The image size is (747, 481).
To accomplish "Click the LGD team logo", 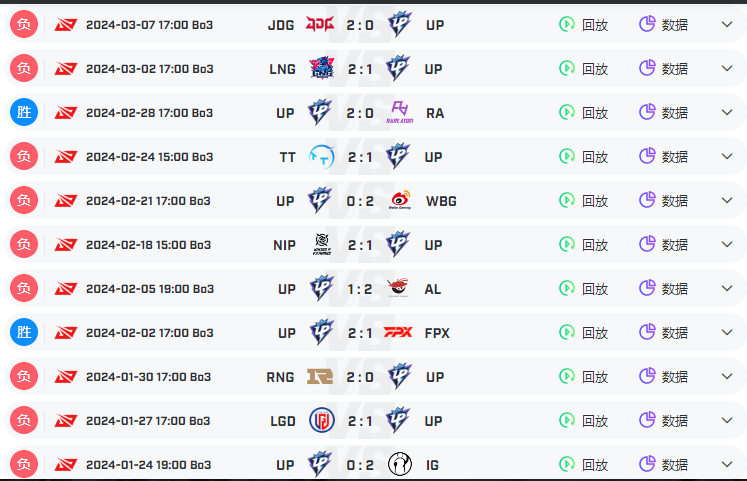I will [322, 421].
